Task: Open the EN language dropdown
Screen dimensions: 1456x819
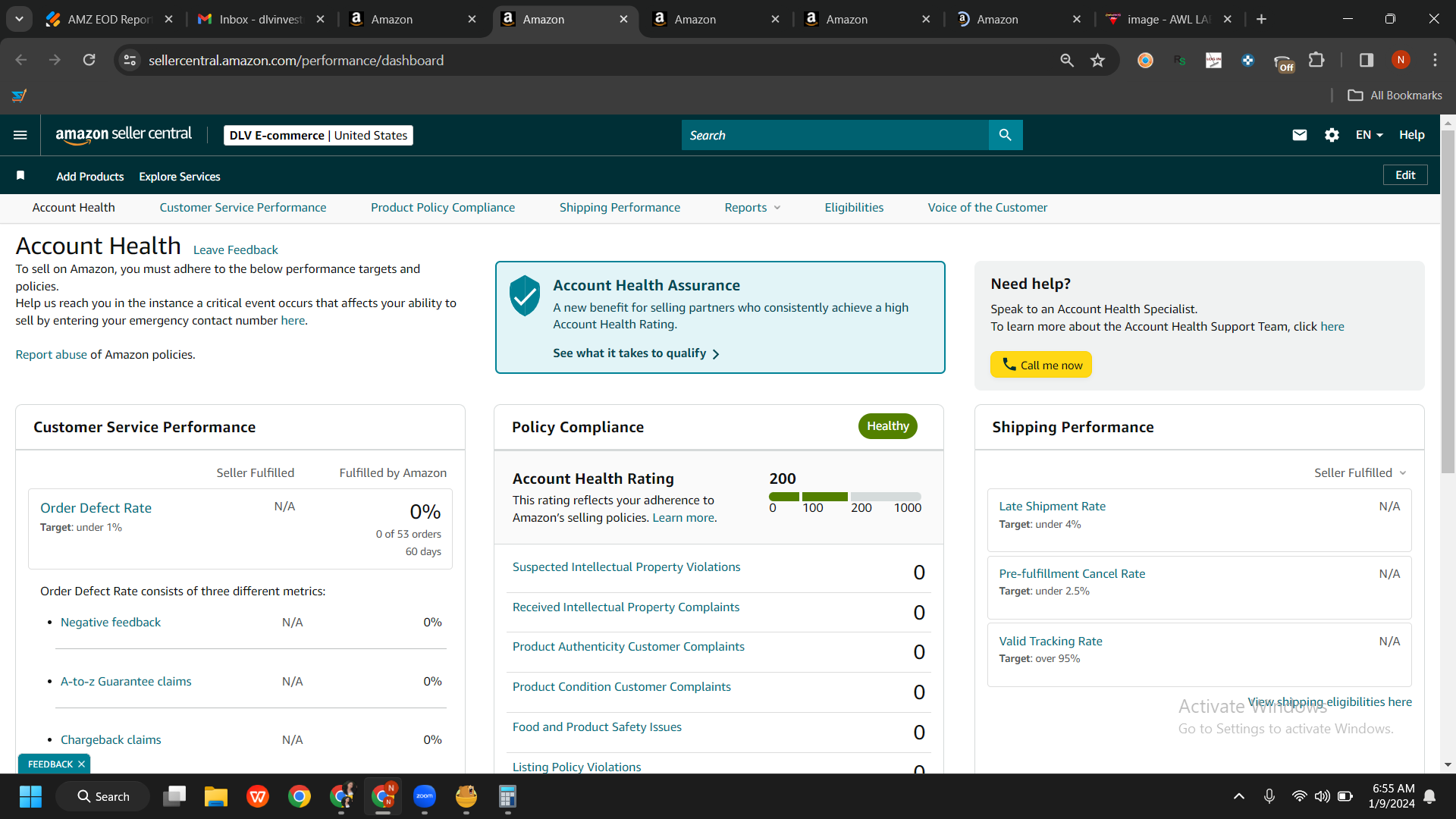Action: coord(1370,135)
